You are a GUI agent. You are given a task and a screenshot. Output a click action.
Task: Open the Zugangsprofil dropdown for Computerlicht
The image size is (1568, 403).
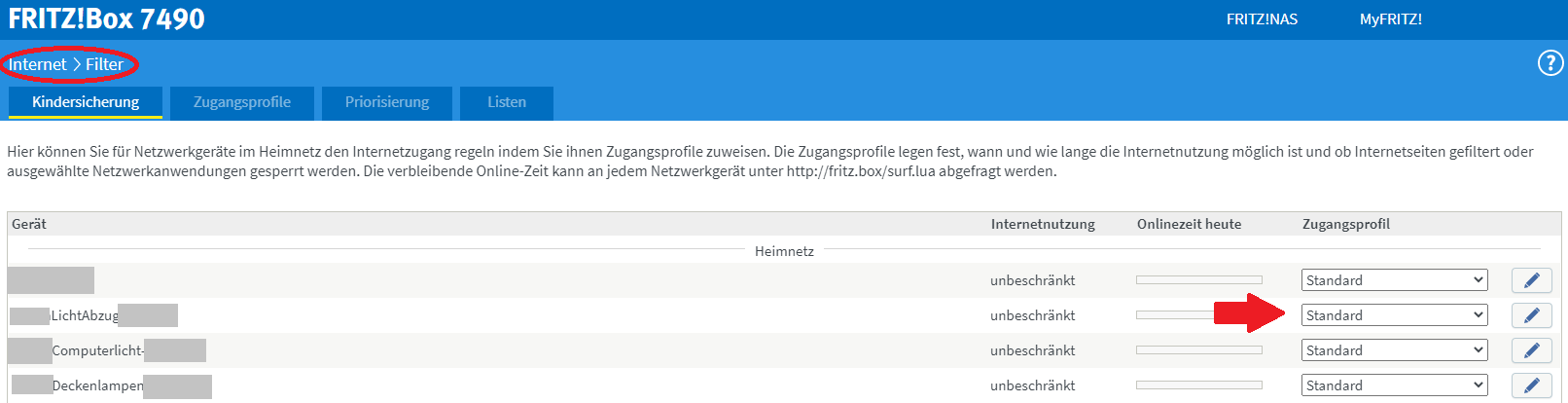point(1395,350)
